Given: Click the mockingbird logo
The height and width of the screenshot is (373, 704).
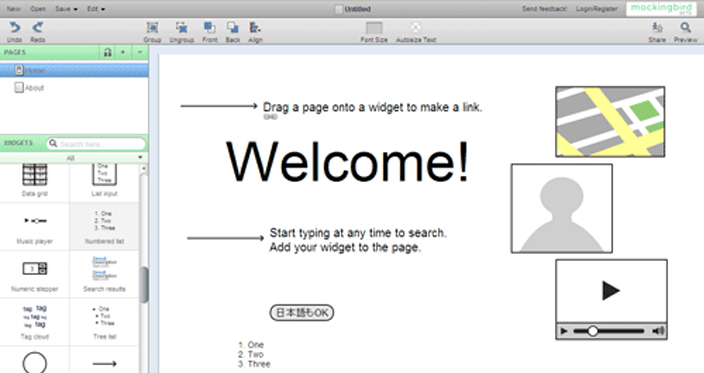Looking at the screenshot, I should coord(661,9).
